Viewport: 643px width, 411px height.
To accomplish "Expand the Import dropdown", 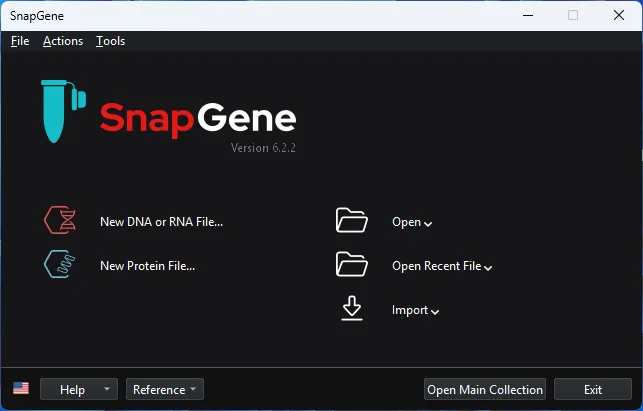I will point(415,310).
